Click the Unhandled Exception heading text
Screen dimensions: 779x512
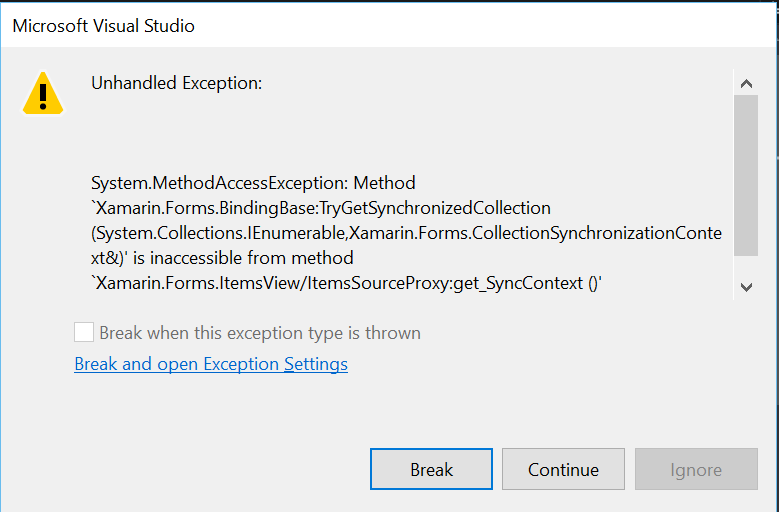tap(177, 83)
